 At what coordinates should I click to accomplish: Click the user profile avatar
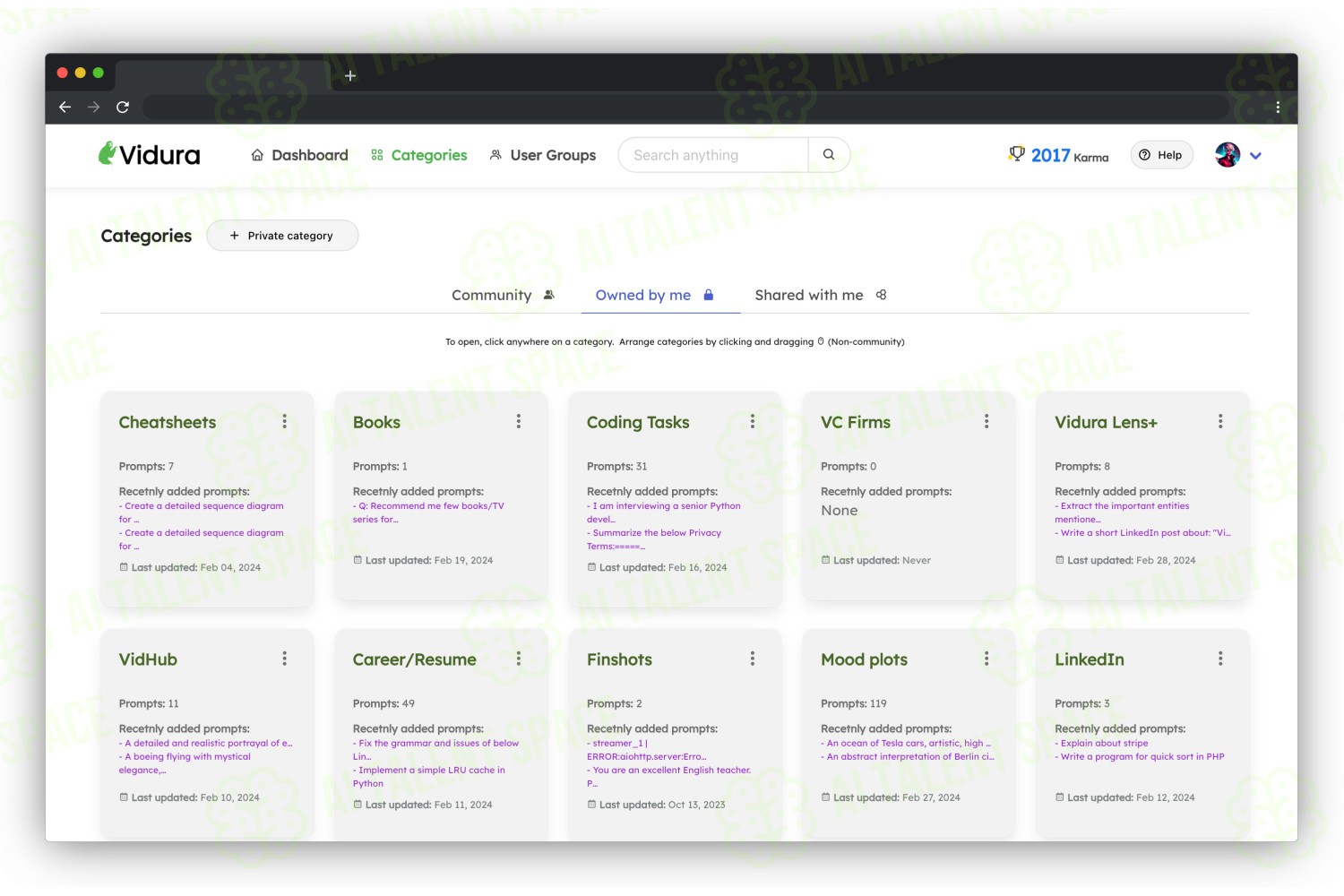1228,155
